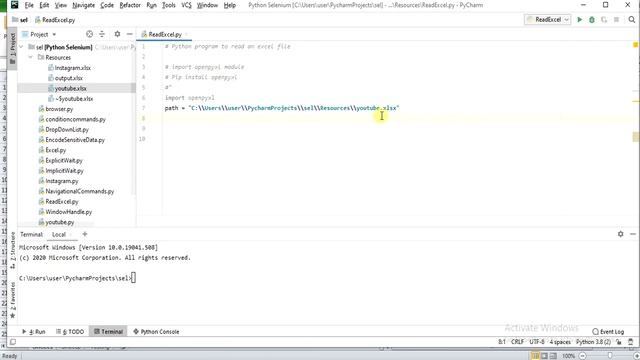Toggle the Terminal tool window button

(x=108, y=331)
